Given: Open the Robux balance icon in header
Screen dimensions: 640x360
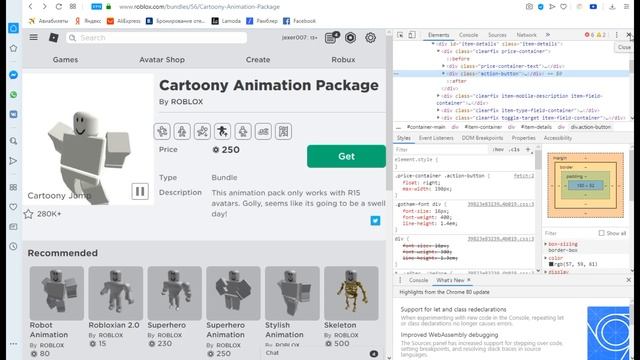Looking at the screenshot, I should tap(350, 38).
